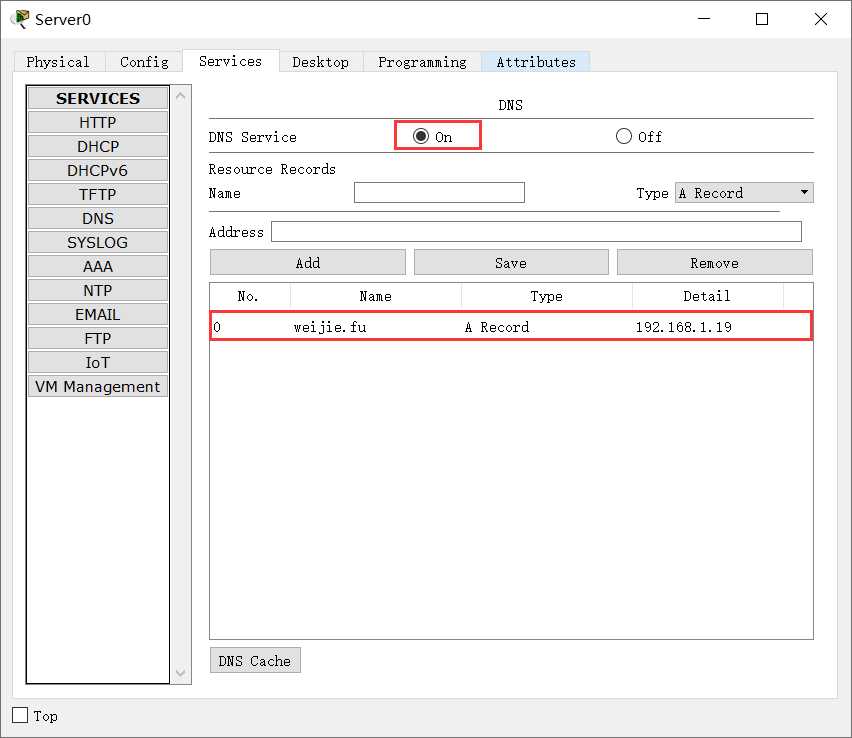Open the Desktop tab
Viewport: 852px width, 738px height.
coord(321,62)
